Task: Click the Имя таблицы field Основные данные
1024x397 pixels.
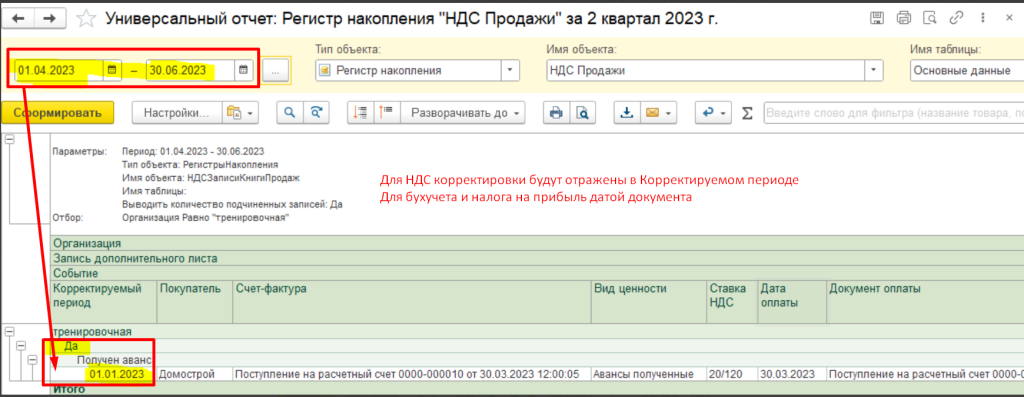Action: pos(967,71)
